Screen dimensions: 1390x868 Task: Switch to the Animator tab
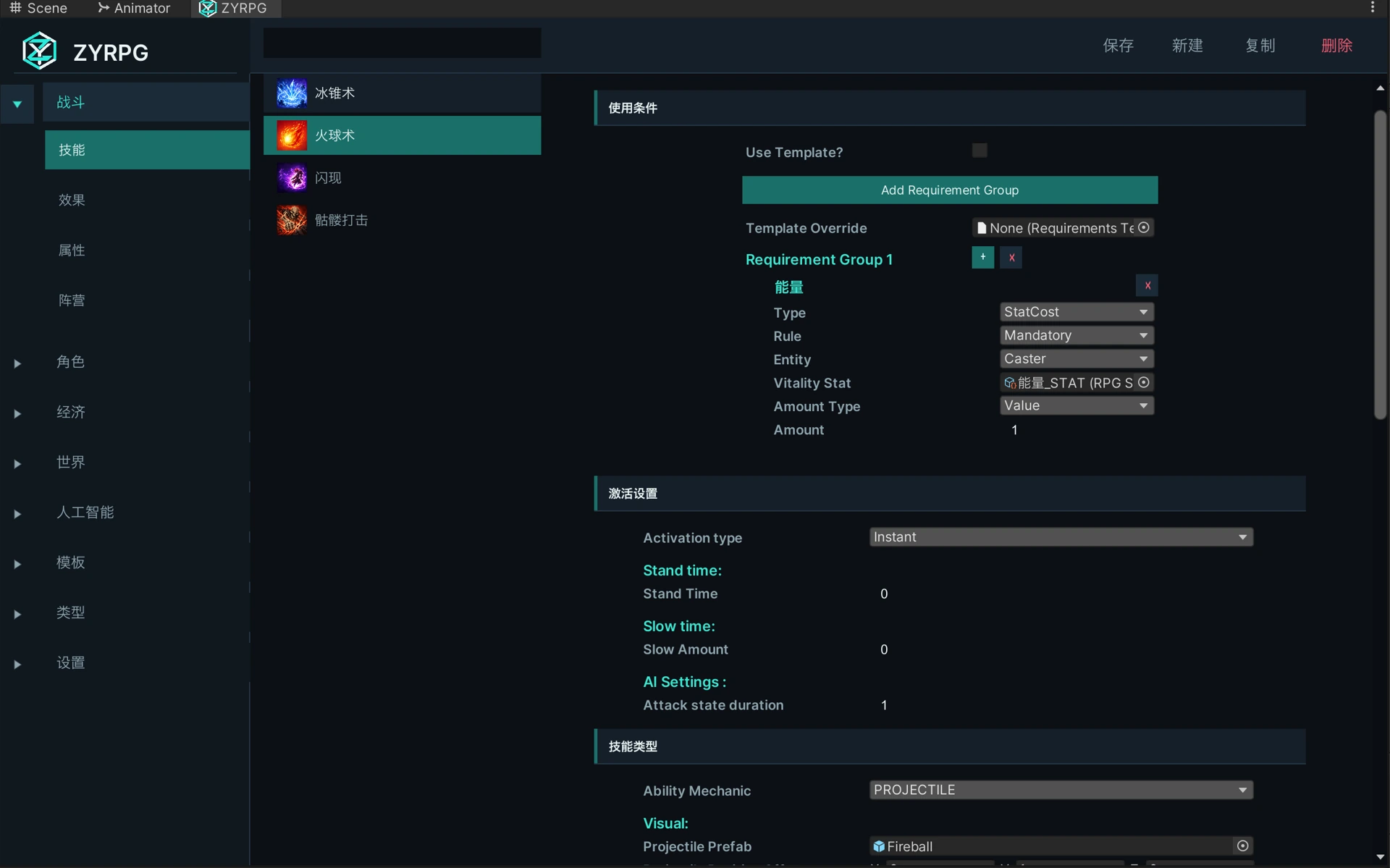click(134, 8)
